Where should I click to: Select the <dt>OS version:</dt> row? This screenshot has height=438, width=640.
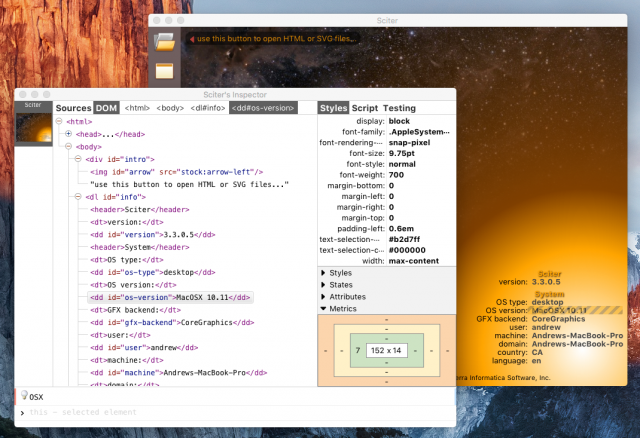[x=133, y=285]
